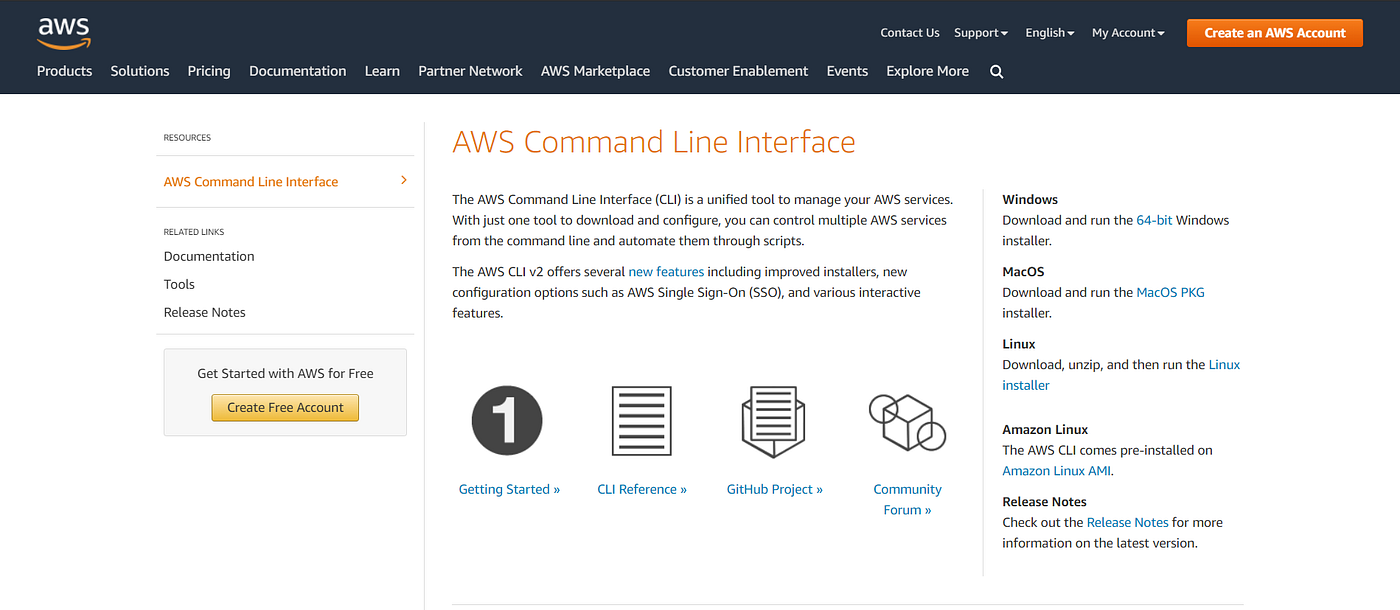This screenshot has height=610, width=1400.
Task: Open the English language dropdown
Action: click(1049, 32)
